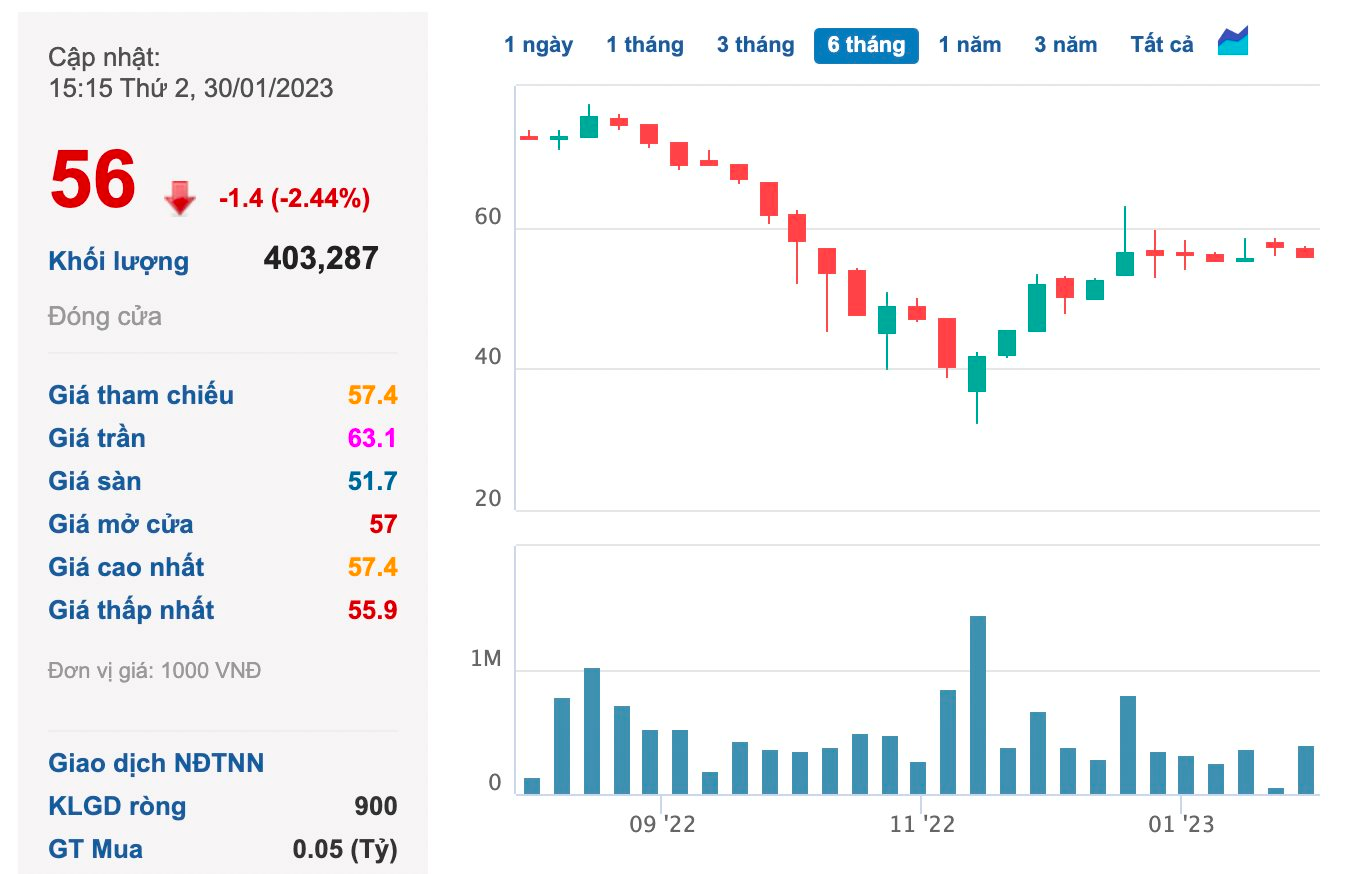Switch to the 1 tháng range

pyautogui.click(x=645, y=45)
